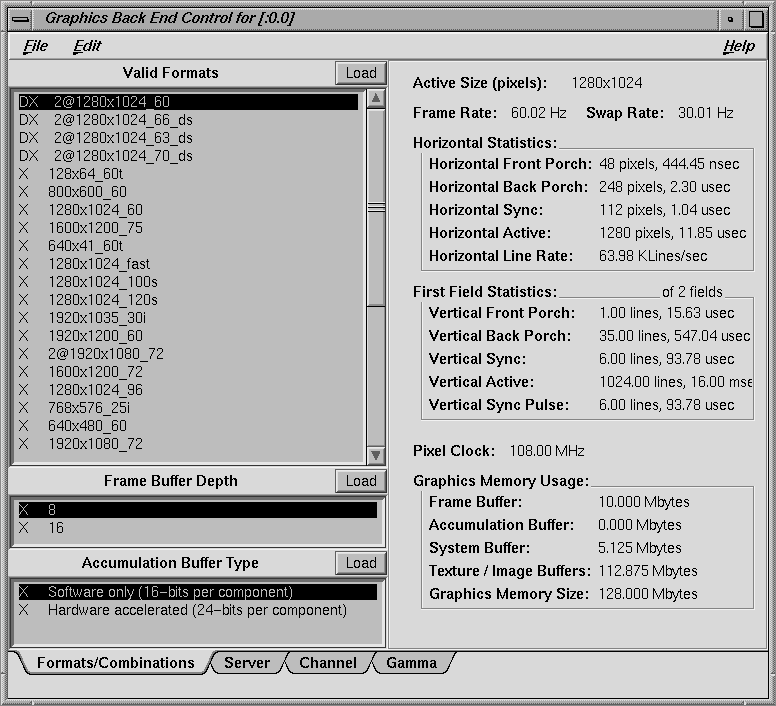
Task: Click the minimize dot button in title bar
Action: click(730, 19)
